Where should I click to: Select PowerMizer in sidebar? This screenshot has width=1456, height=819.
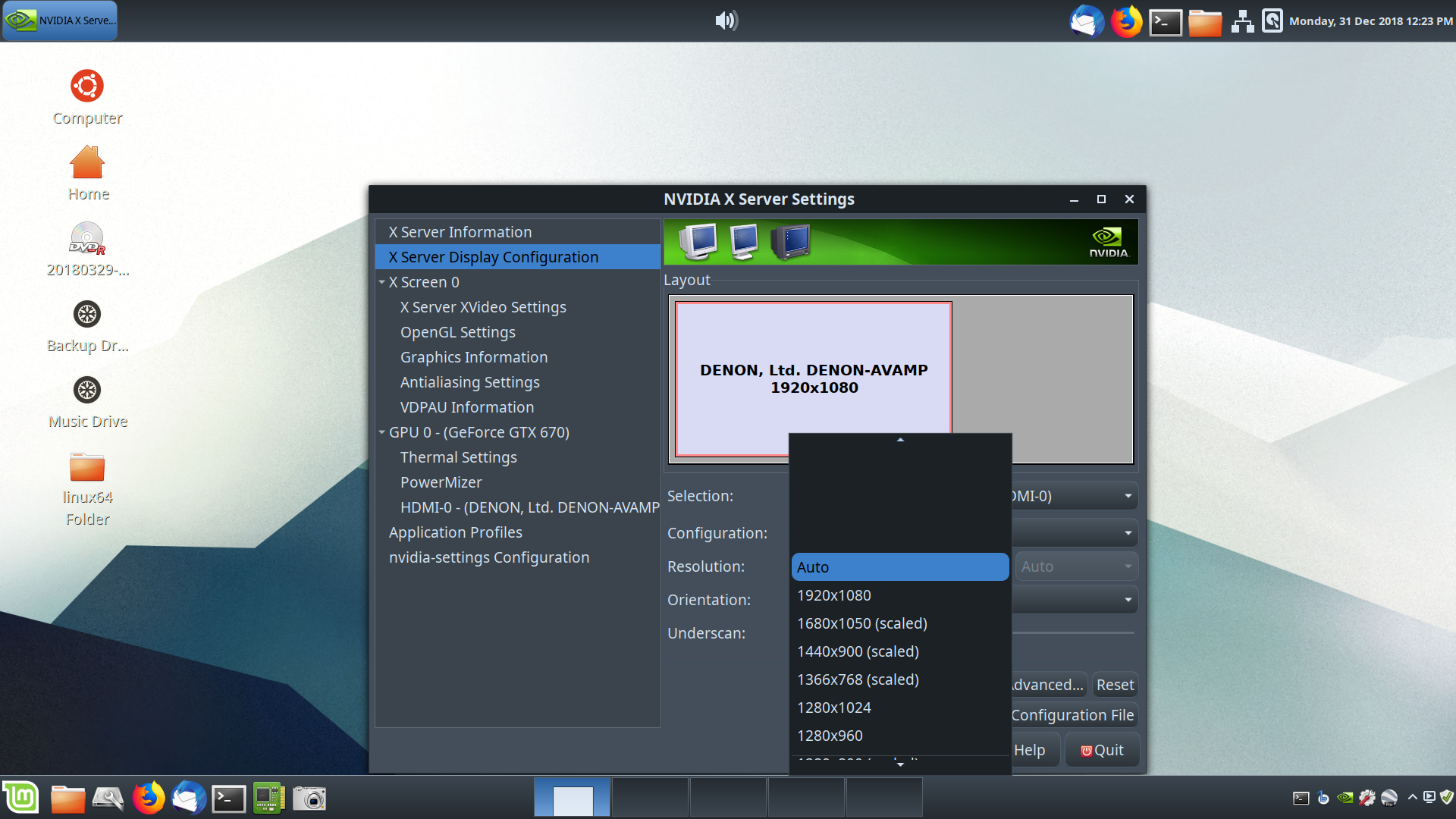[518, 482]
